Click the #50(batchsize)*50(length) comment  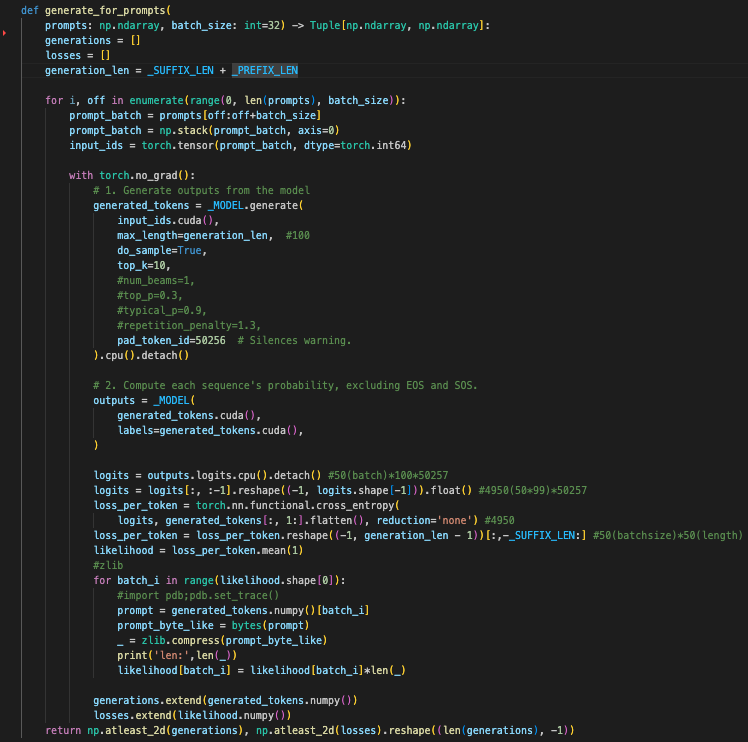tap(667, 535)
